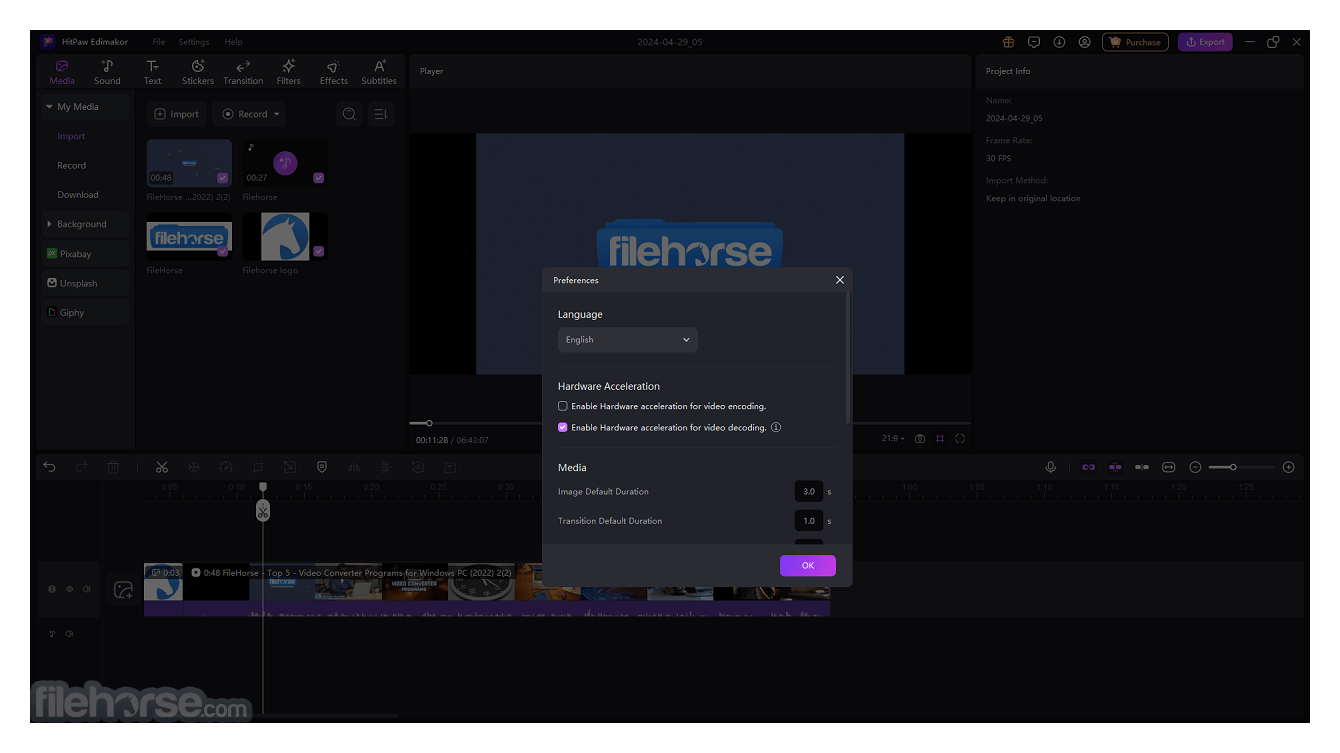Click the info icon beside video decoding
The width and height of the screenshot is (1340, 753).
click(776, 427)
